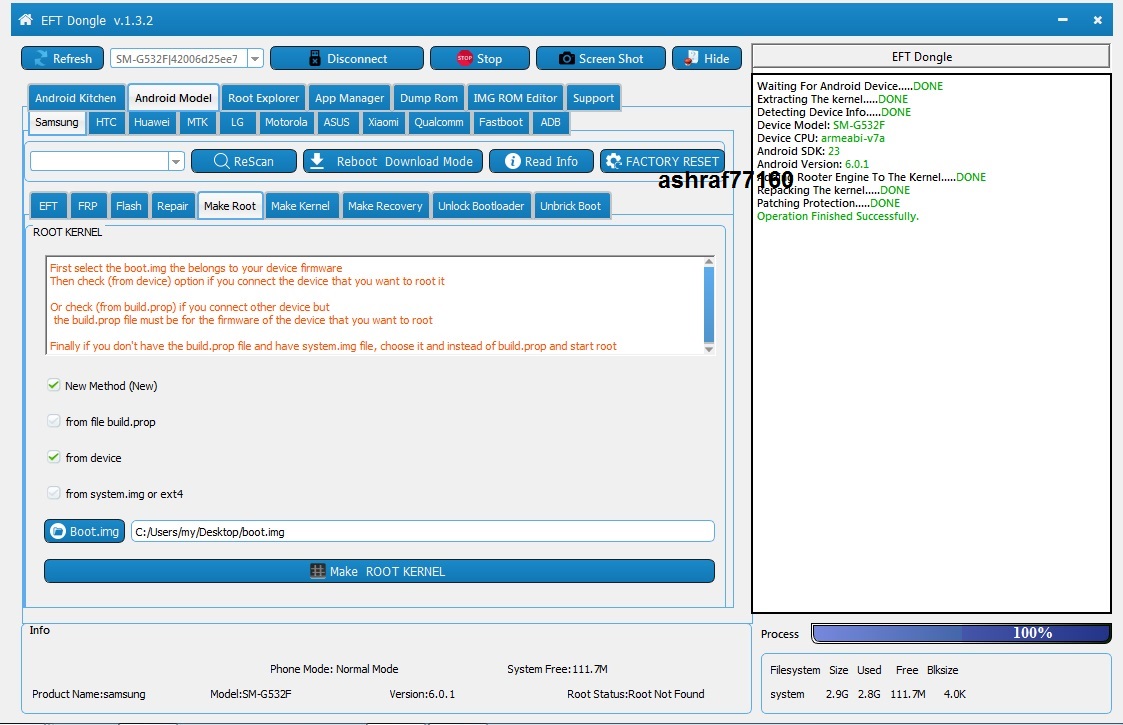Viewport: 1123px width, 725px height.
Task: Click the instructions scrollbar down arrow
Action: click(709, 349)
